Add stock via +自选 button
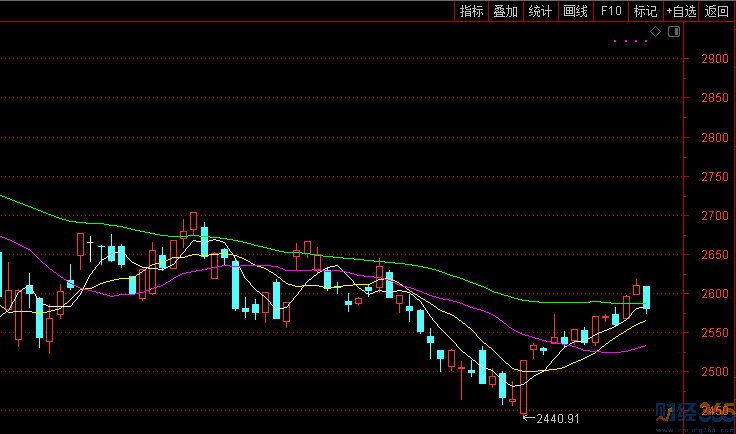 (681, 11)
